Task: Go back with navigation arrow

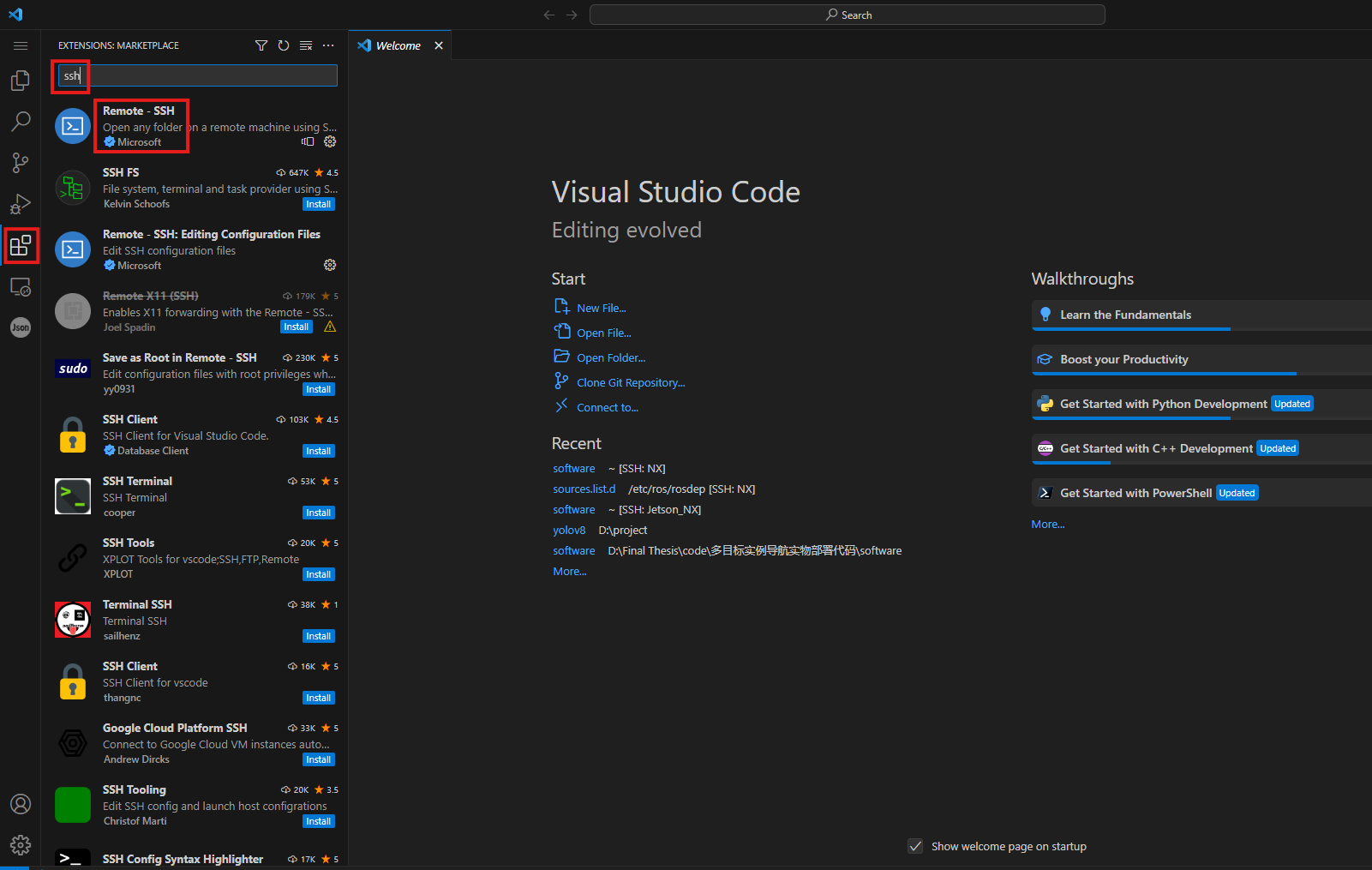Action: point(549,15)
